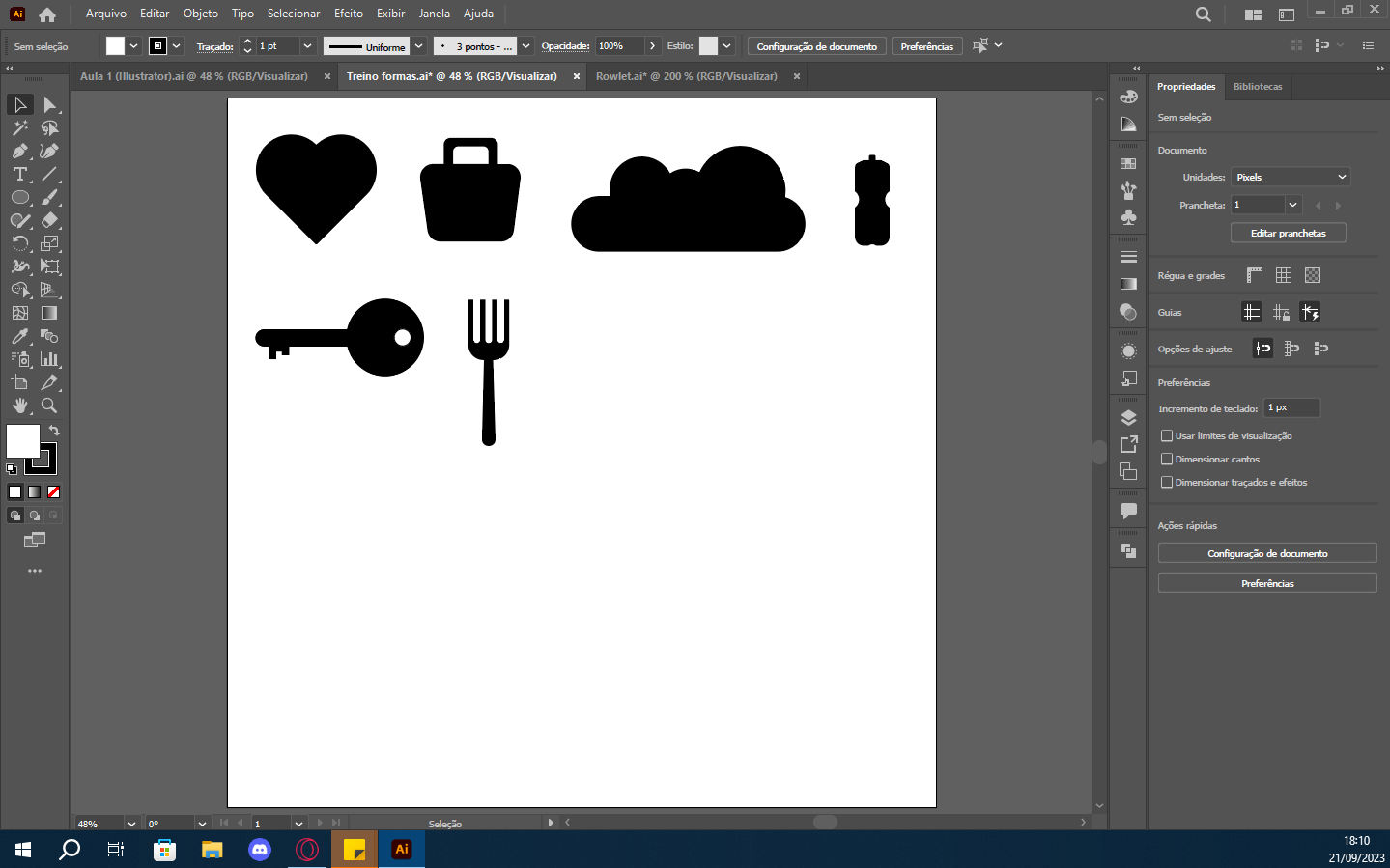
Task: Open the Comments panel icon
Action: (x=1128, y=510)
